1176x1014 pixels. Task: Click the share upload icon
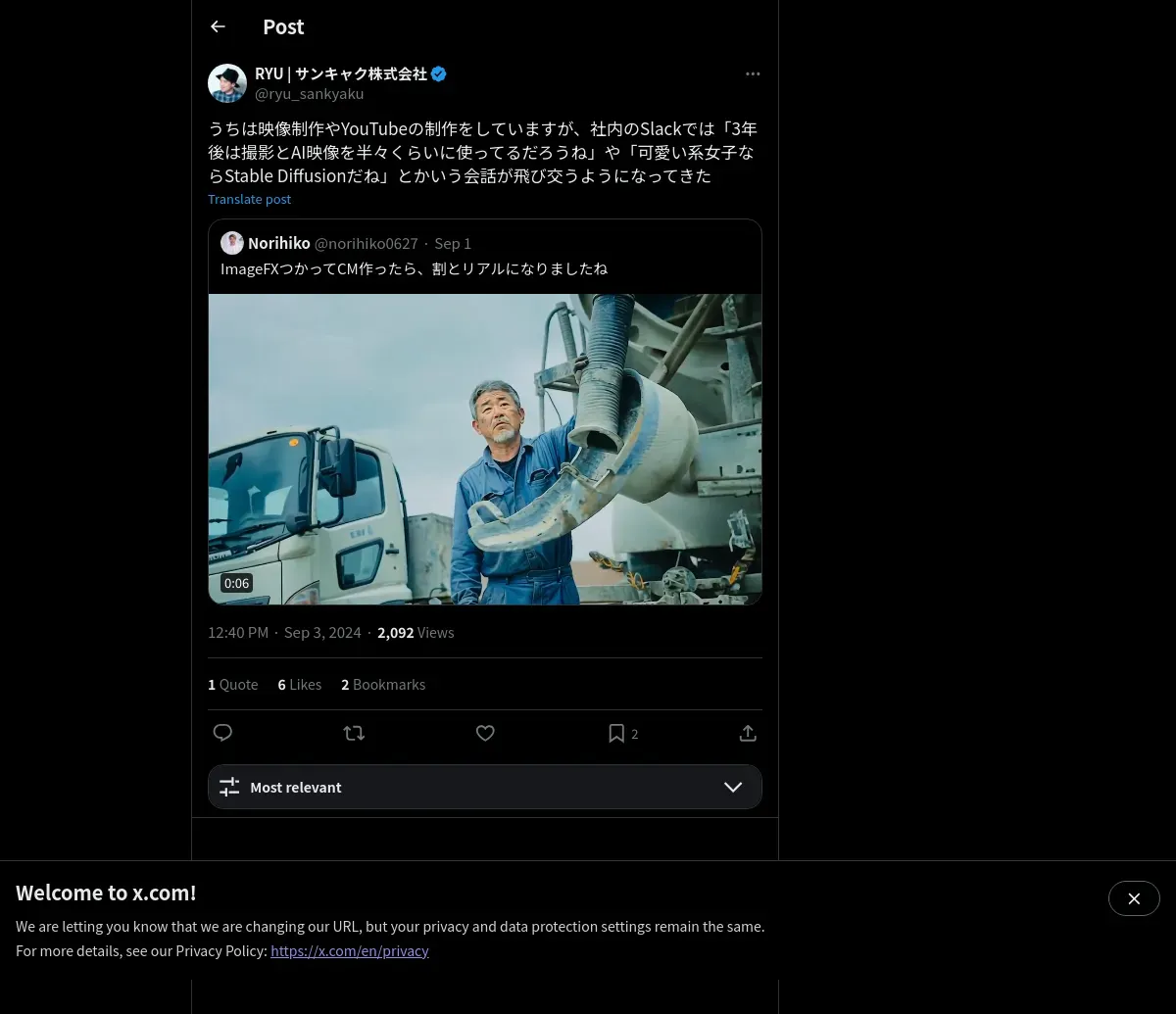[748, 733]
